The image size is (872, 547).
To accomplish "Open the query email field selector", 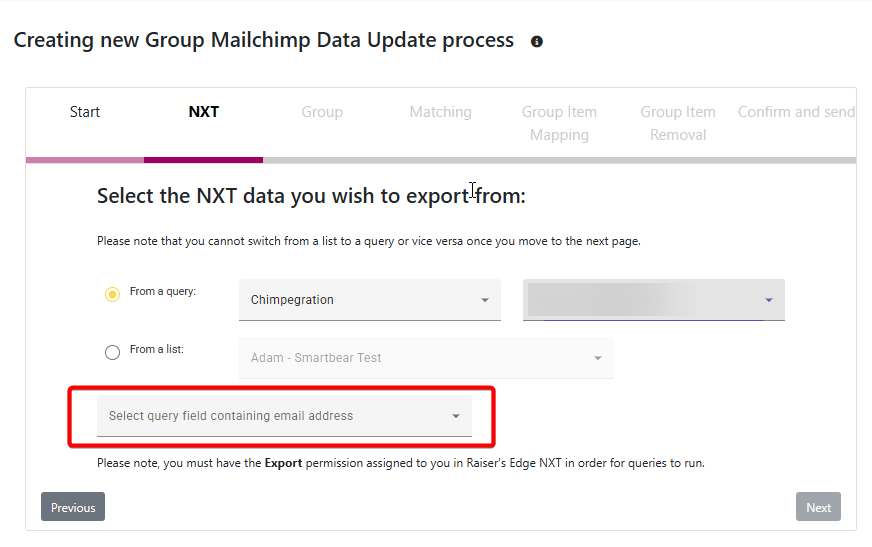I will [x=284, y=416].
